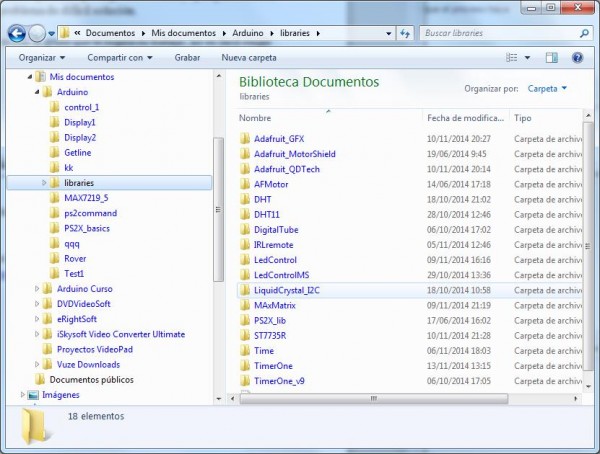600x454 pixels.
Task: Click the Back navigation arrow button
Action: pyautogui.click(x=17, y=33)
